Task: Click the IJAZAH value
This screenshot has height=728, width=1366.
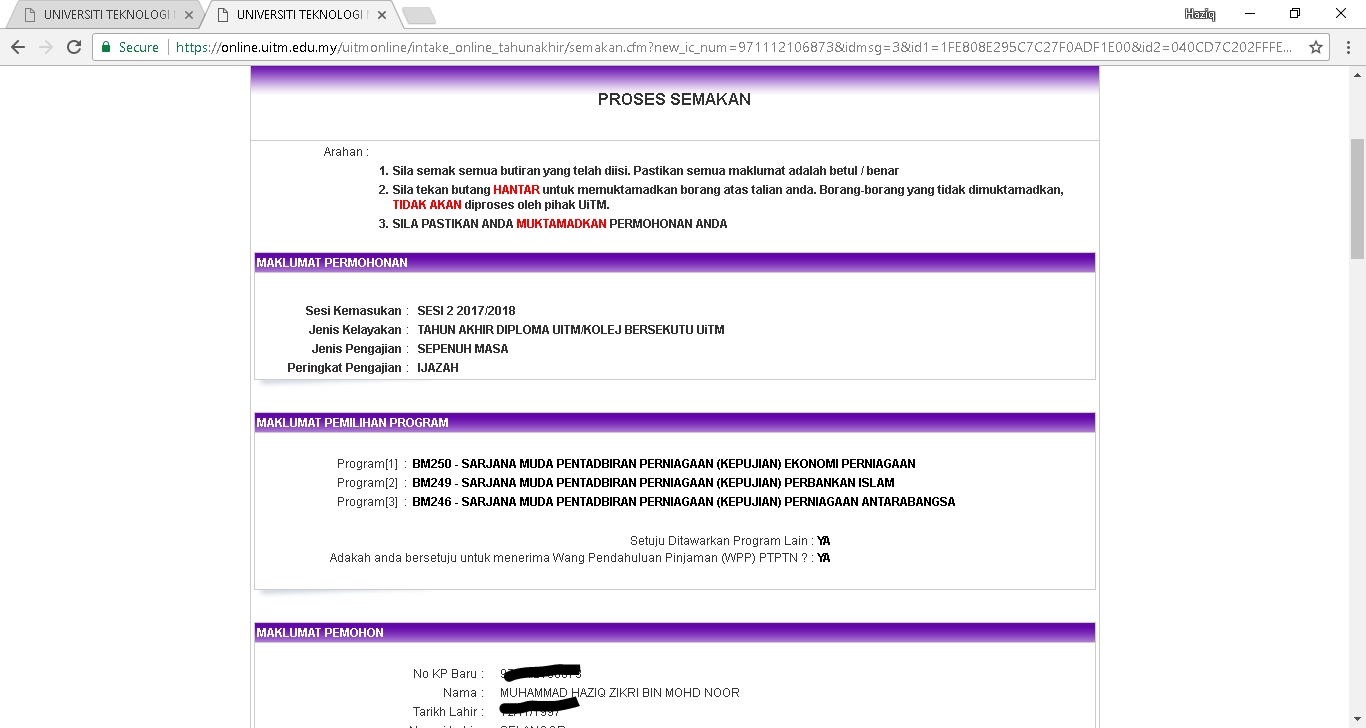Action: 438,368
